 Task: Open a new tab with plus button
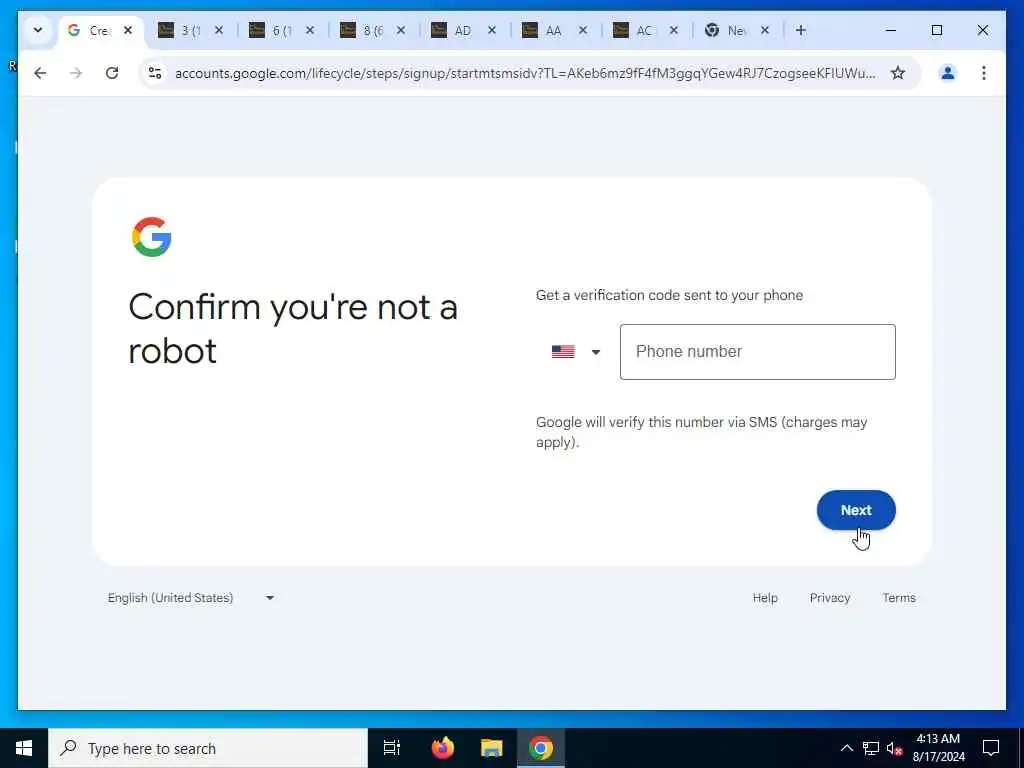[801, 30]
